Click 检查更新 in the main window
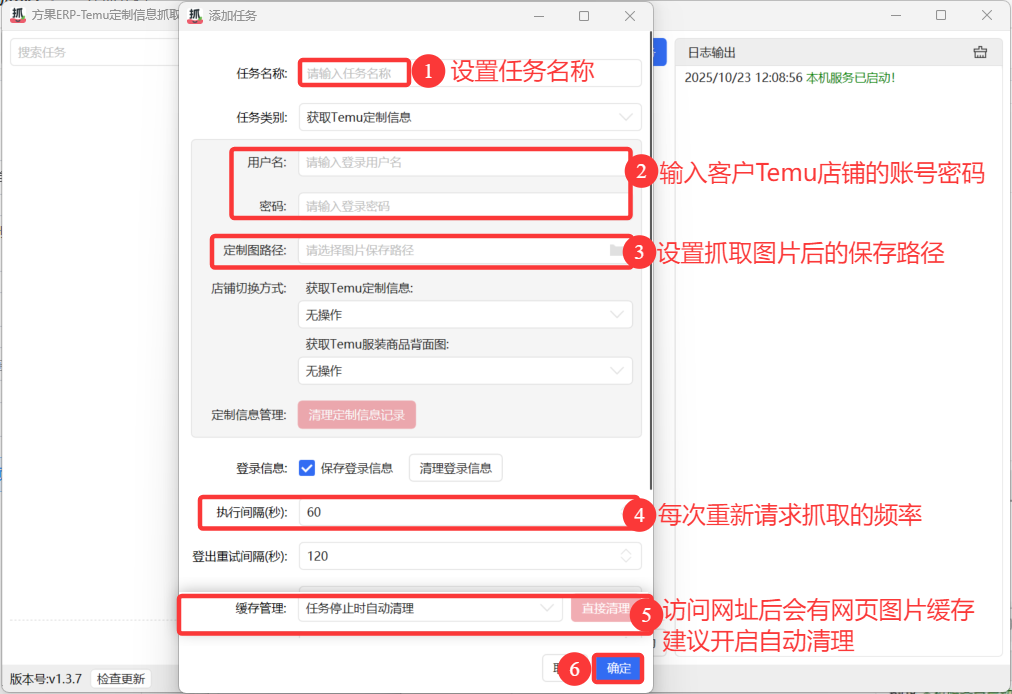Screen dimensions: 1012x694 (121, 679)
